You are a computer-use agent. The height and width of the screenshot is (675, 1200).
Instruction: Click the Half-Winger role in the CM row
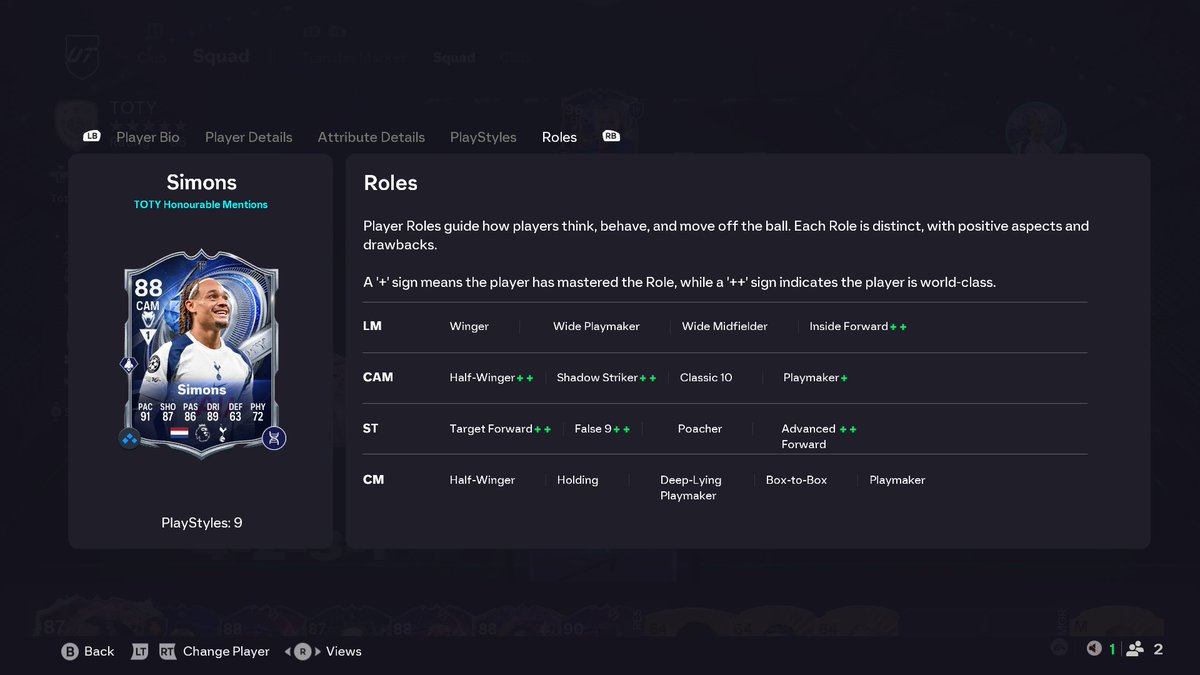(x=482, y=480)
